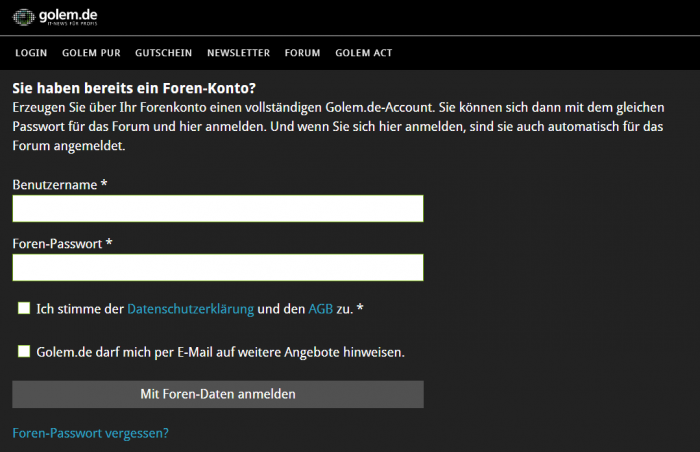Image resolution: width=700 pixels, height=452 pixels.
Task: Select NEWSLETTER in navigation bar
Action: pos(238,53)
